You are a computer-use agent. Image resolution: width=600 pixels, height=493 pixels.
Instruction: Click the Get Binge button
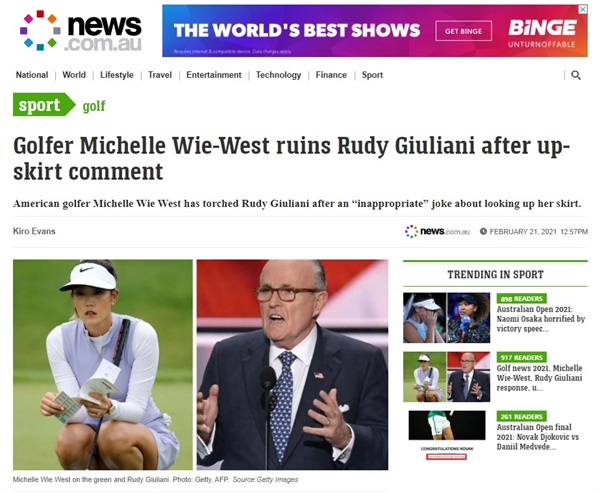pyautogui.click(x=463, y=31)
